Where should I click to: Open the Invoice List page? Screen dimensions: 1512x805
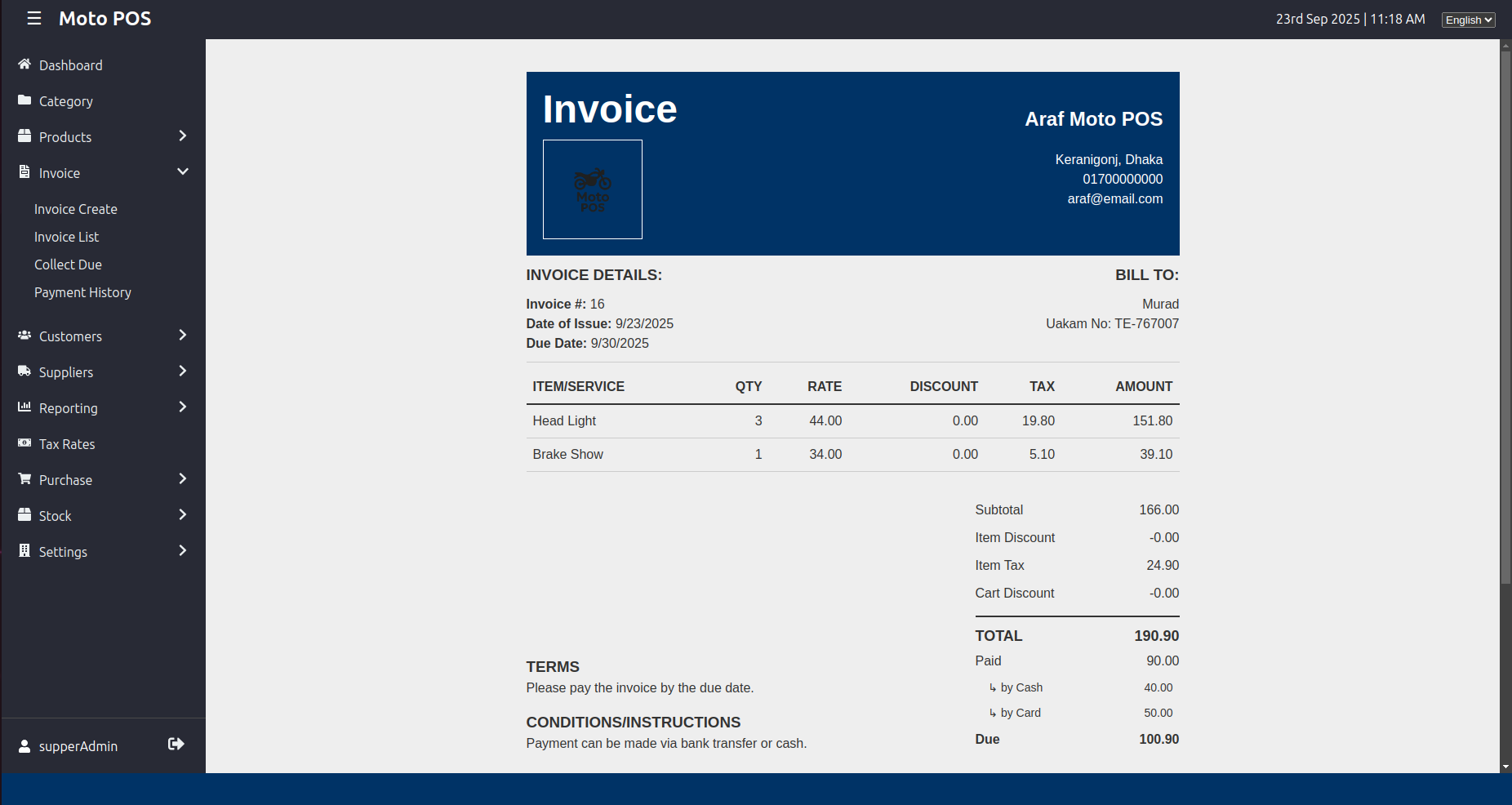click(66, 237)
